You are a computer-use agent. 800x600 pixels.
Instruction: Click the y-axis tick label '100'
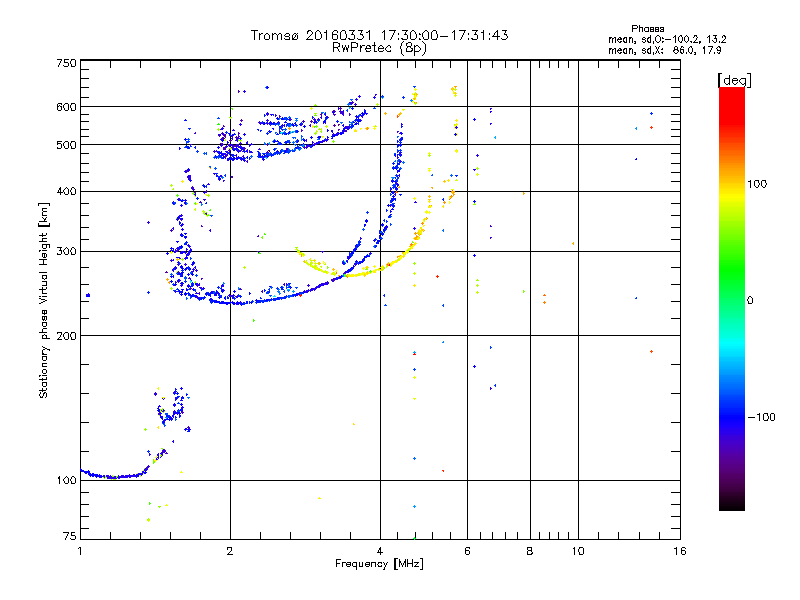66,480
